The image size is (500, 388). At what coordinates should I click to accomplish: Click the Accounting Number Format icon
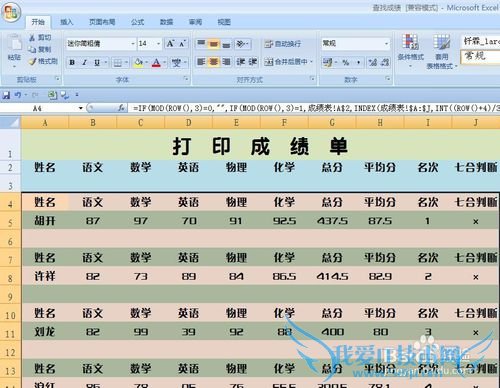coord(328,62)
